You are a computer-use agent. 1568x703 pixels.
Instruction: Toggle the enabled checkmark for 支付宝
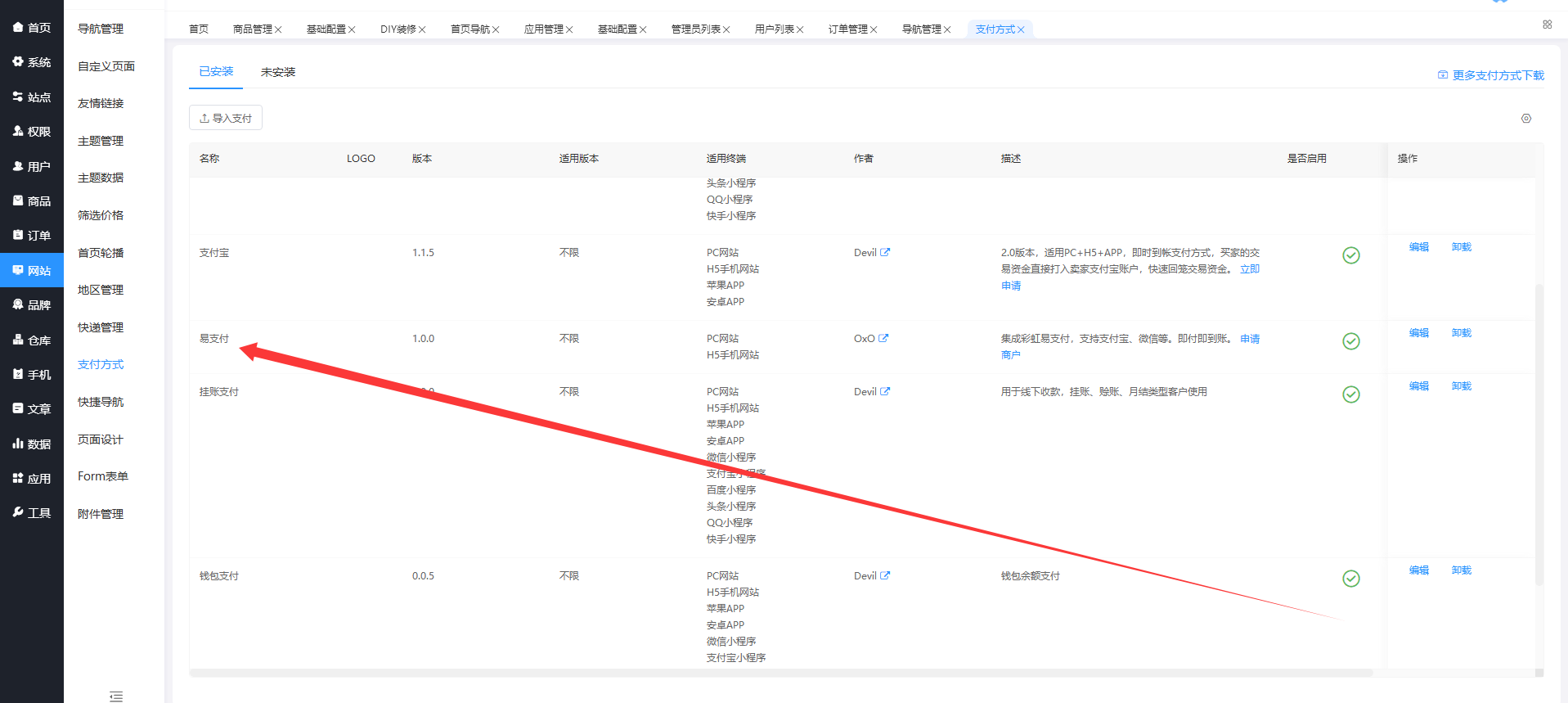[x=1351, y=255]
